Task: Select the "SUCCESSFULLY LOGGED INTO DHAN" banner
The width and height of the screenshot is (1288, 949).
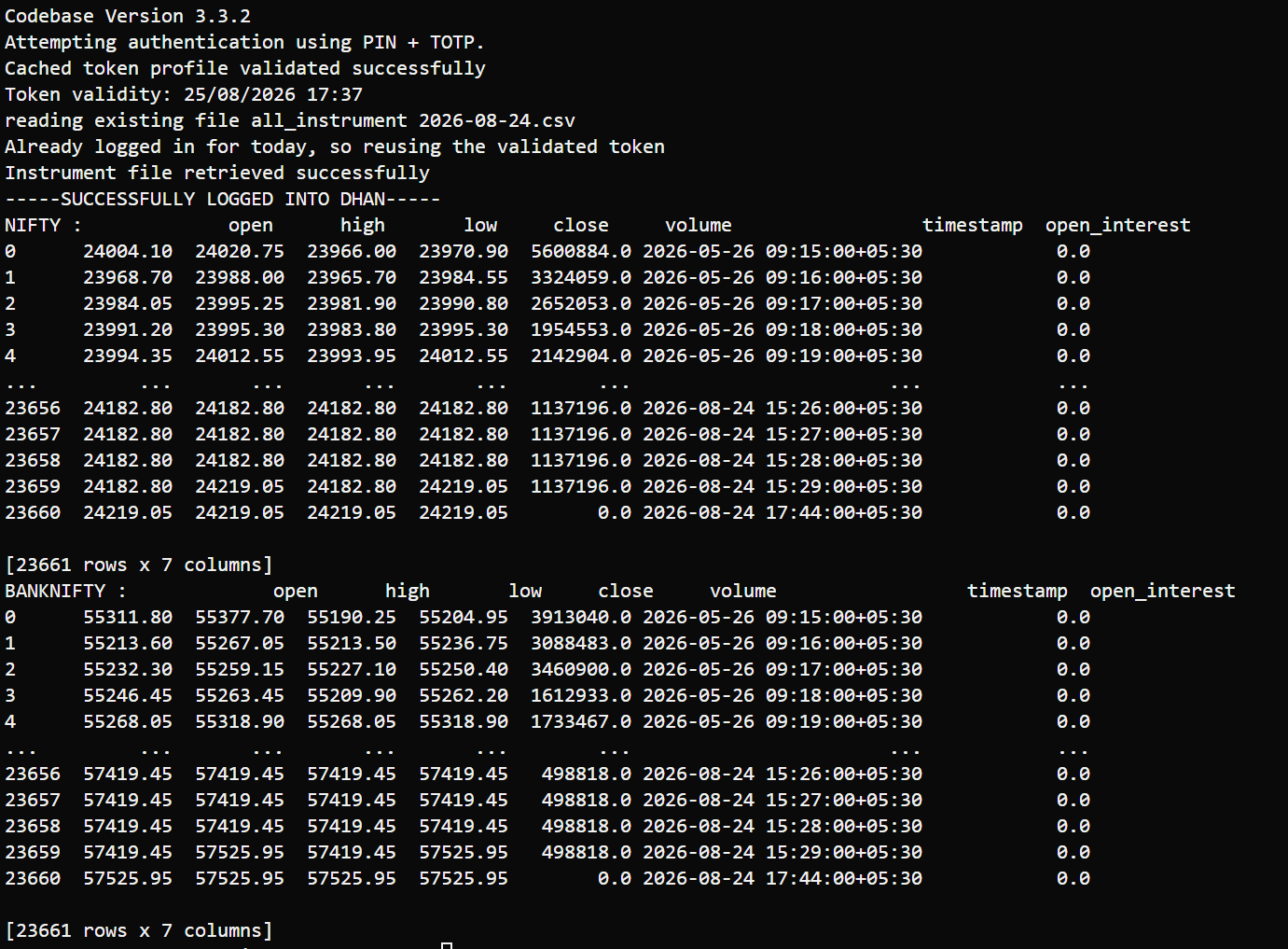Action: [223, 199]
